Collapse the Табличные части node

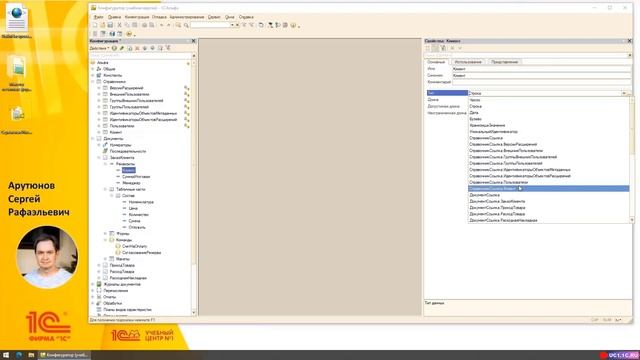tap(105, 189)
